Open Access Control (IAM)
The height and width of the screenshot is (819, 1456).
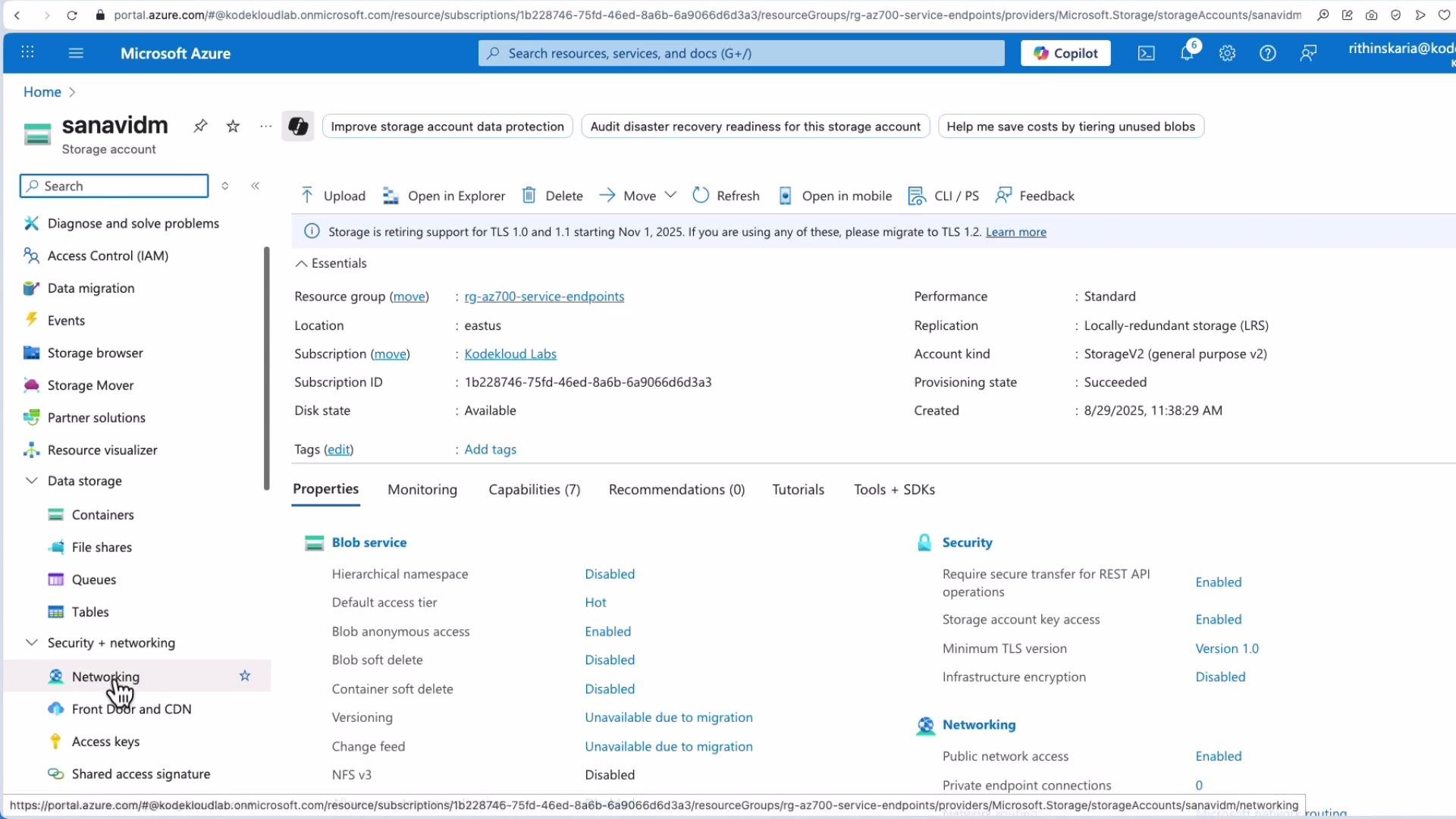pyautogui.click(x=108, y=256)
